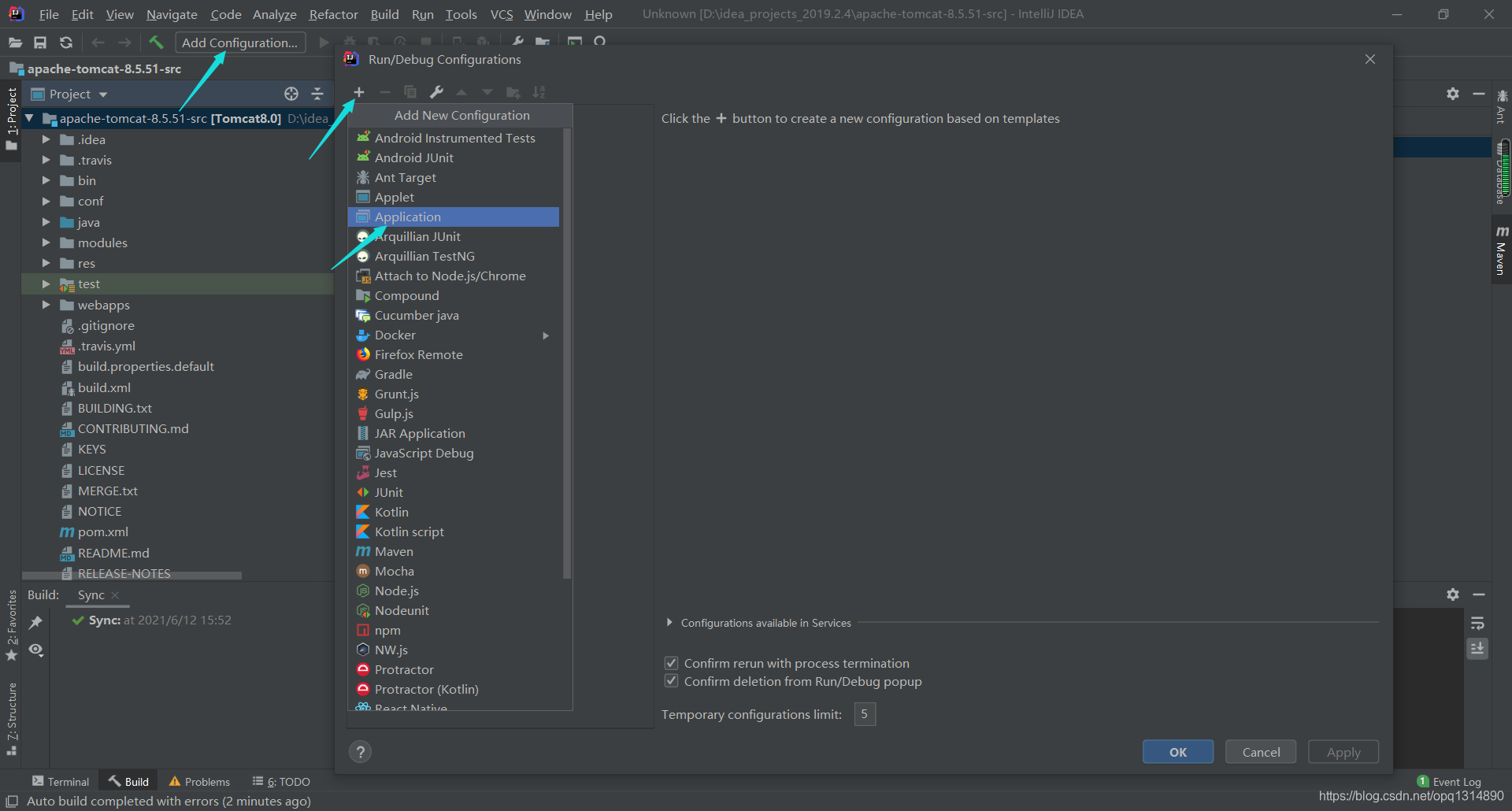Click the locate target icon in Project panel
The height and width of the screenshot is (811, 1512).
(291, 94)
